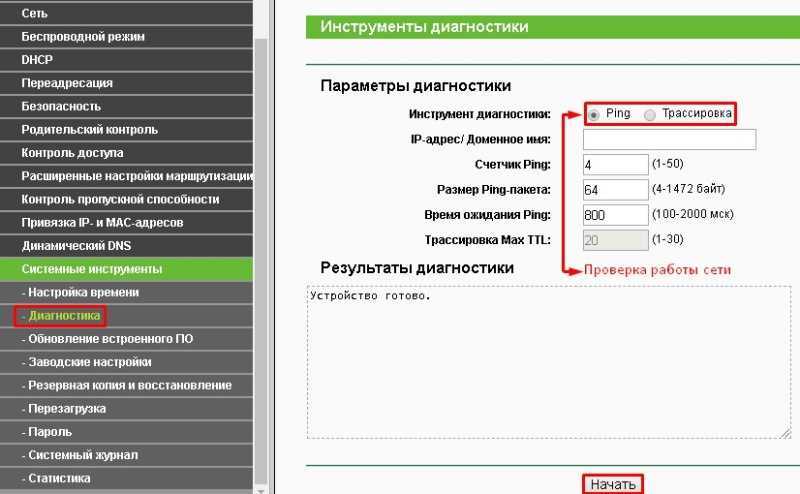The image size is (800, 494).
Task: Open Расширенные настройки маршрутизации
Action: (126, 176)
